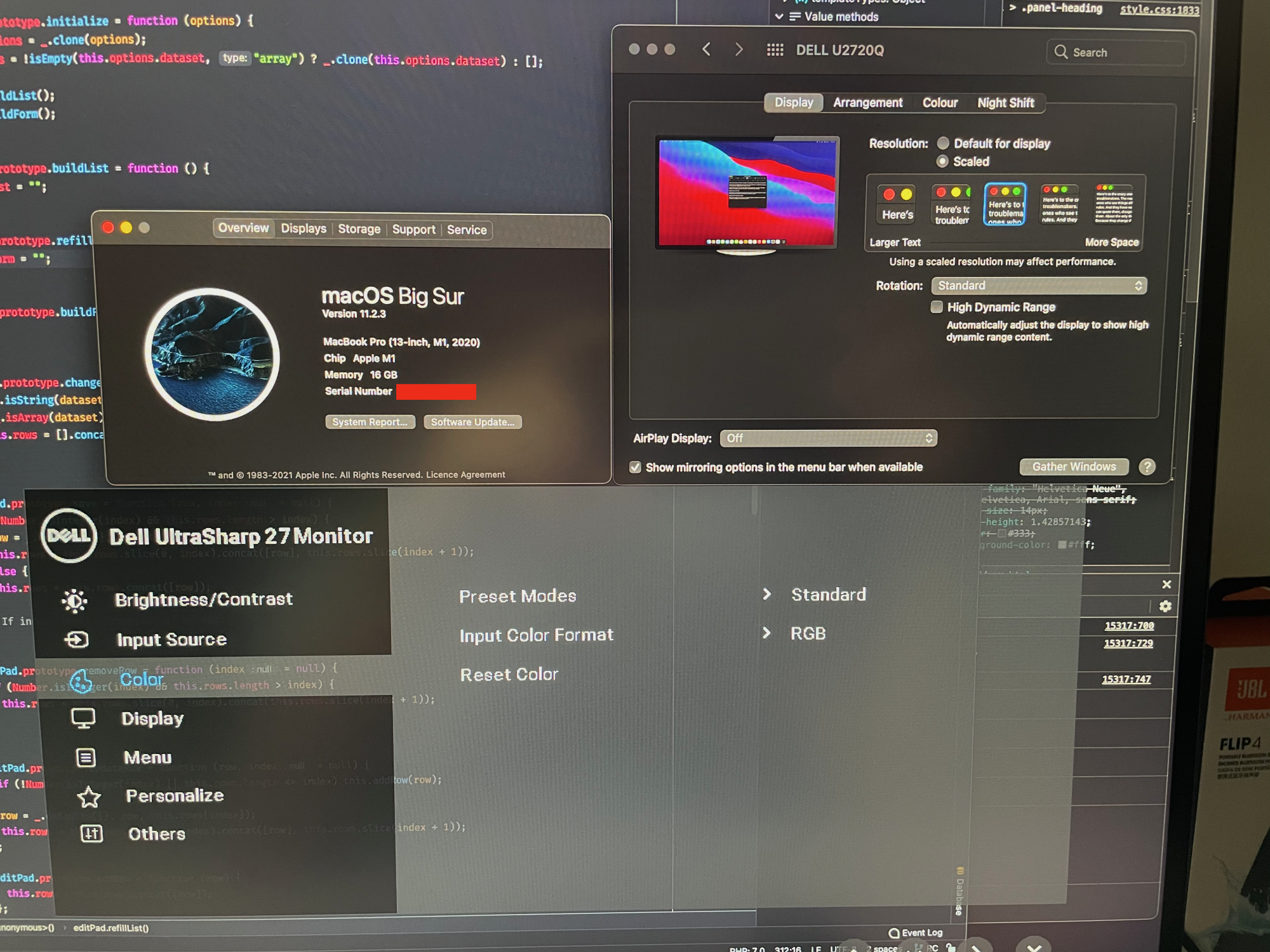Select Reset Color in Dell menu
Viewport: 1270px width, 952px height.
point(509,675)
